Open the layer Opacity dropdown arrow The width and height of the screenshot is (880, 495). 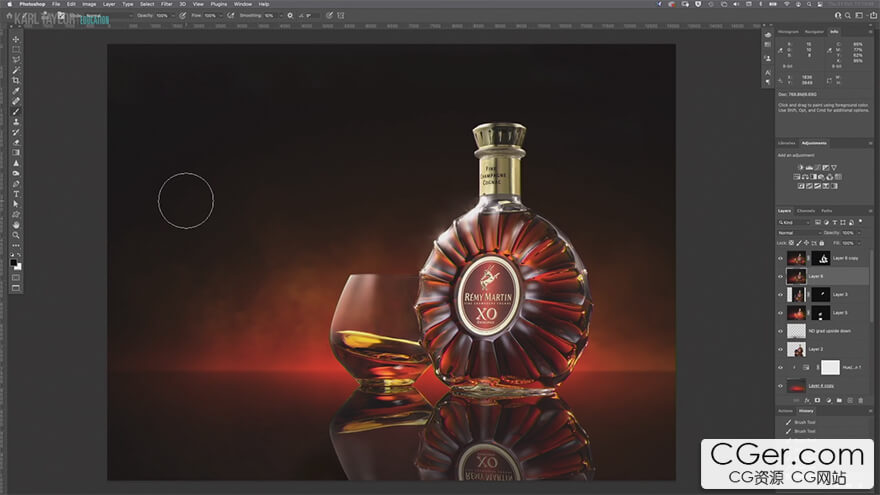(x=859, y=233)
